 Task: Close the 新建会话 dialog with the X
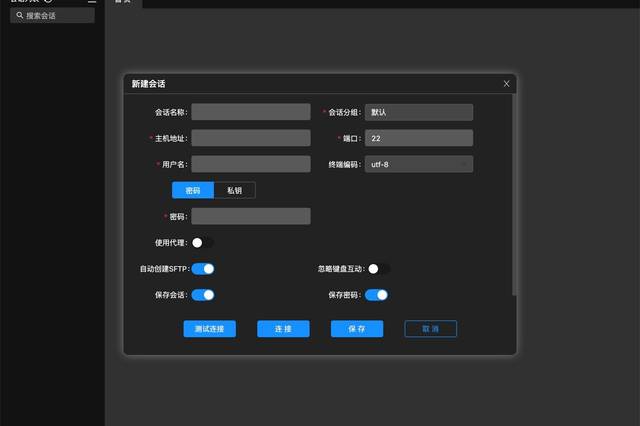[x=506, y=84]
